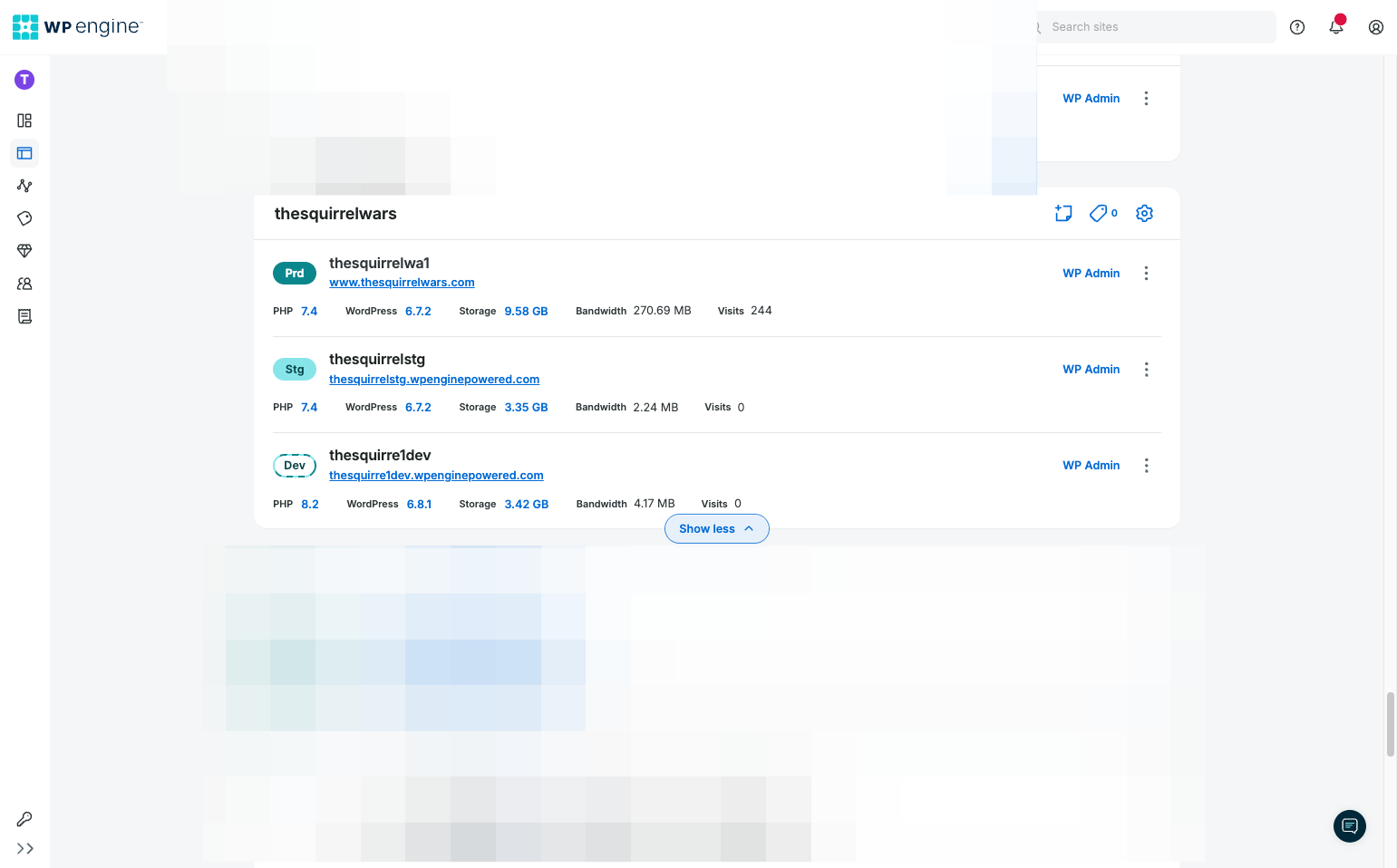Open notifications bell
Image resolution: width=1397 pixels, height=868 pixels.
1336,27
